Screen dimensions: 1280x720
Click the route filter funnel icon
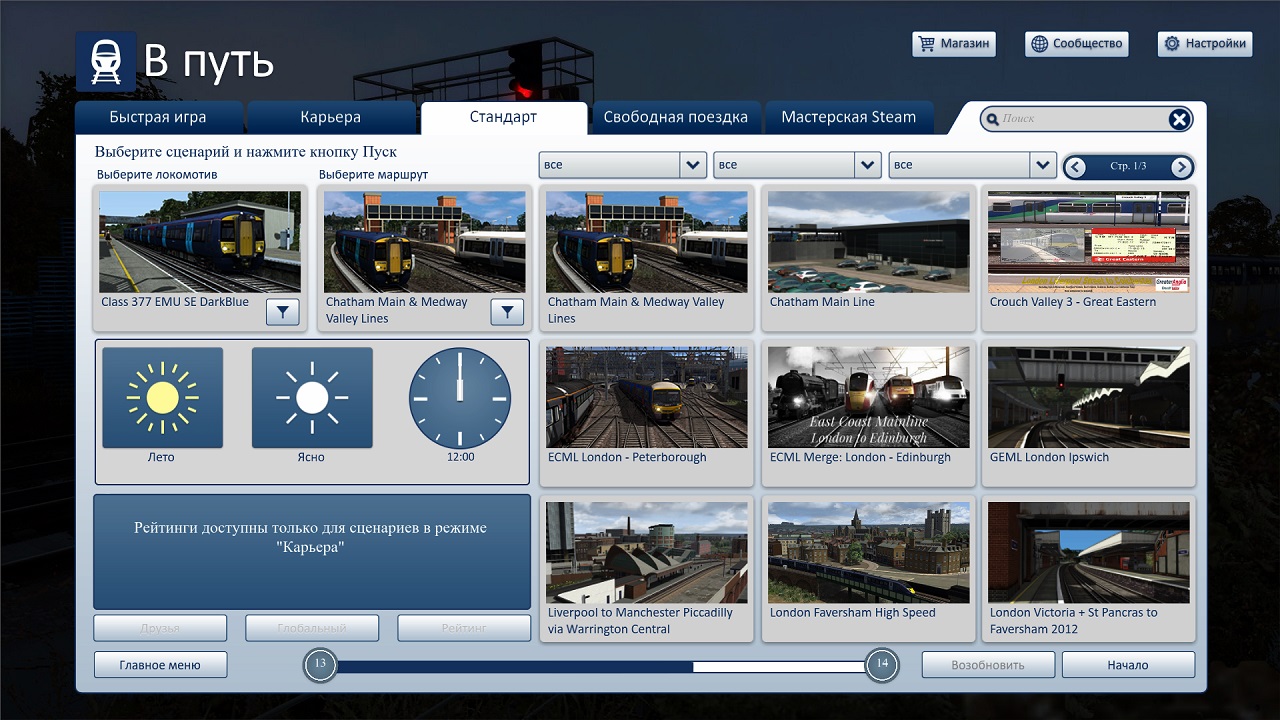[x=507, y=313]
